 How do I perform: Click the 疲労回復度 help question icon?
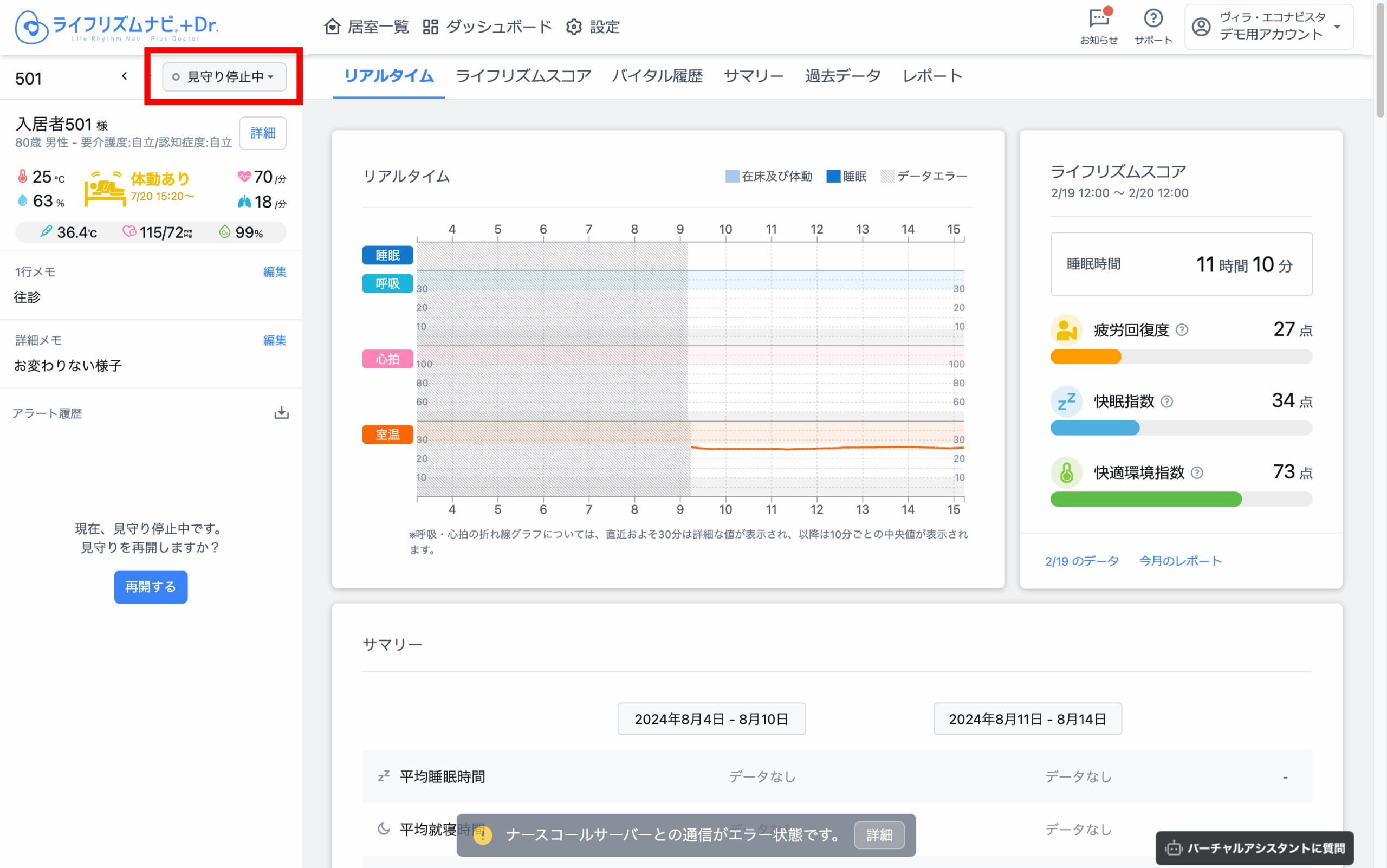pos(1182,330)
